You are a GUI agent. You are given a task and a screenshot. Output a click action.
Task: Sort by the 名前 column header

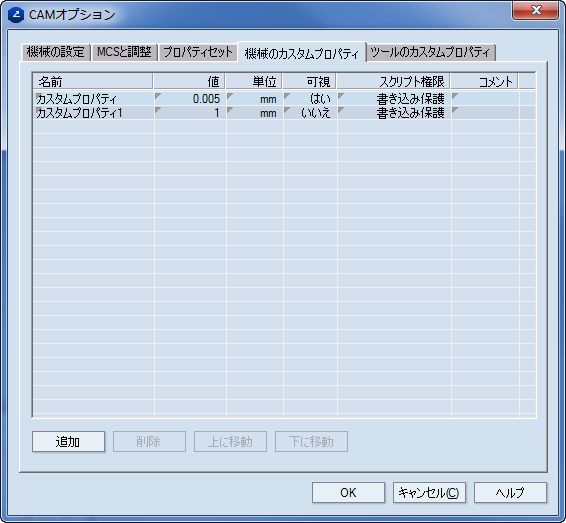pos(93,81)
